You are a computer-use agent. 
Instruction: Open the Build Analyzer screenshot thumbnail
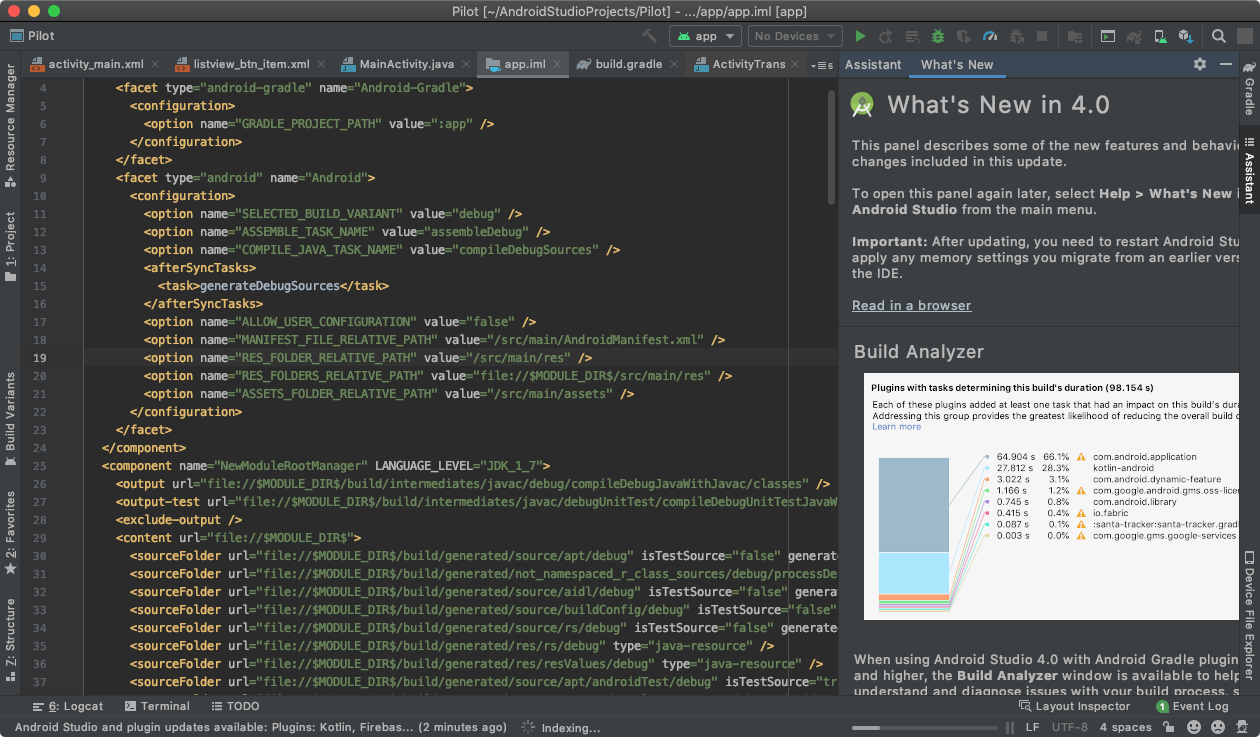coord(1051,497)
